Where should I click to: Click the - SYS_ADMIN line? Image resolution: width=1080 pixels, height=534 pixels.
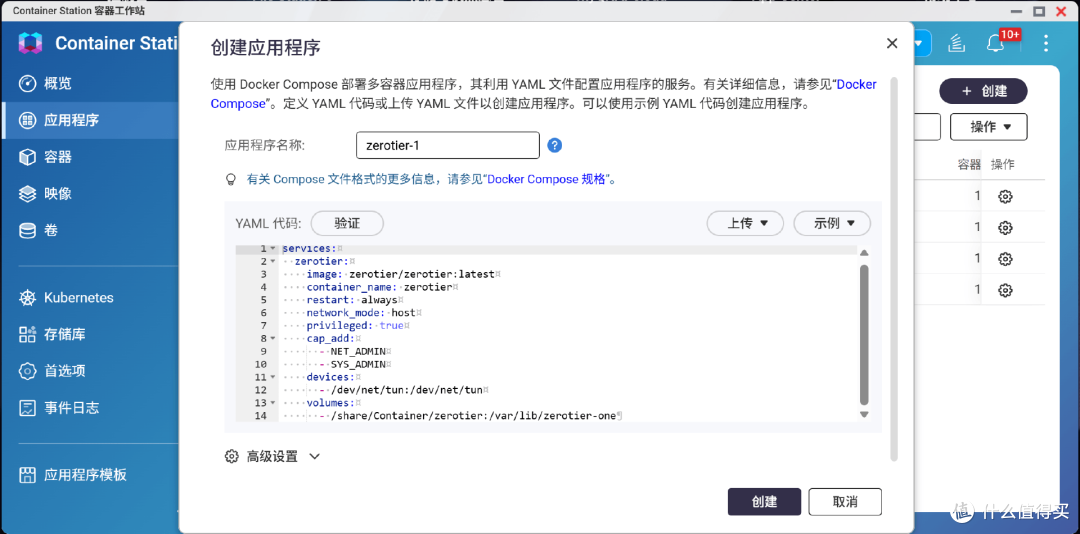click(x=355, y=364)
